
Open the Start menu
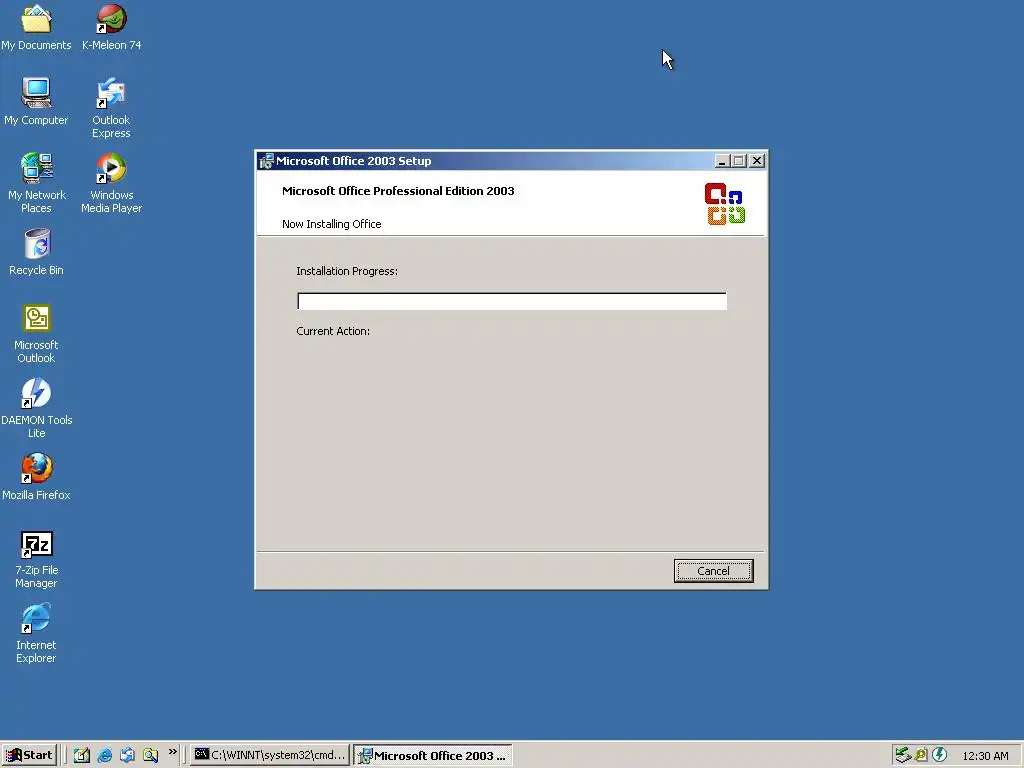tap(29, 755)
